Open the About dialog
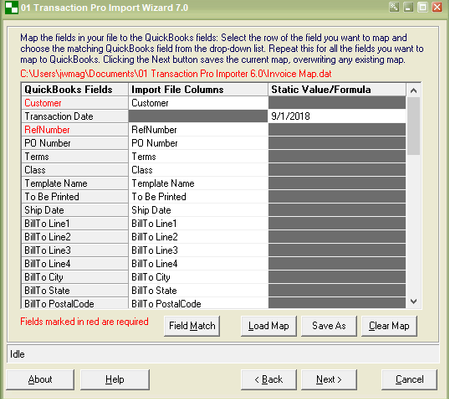 point(40,379)
